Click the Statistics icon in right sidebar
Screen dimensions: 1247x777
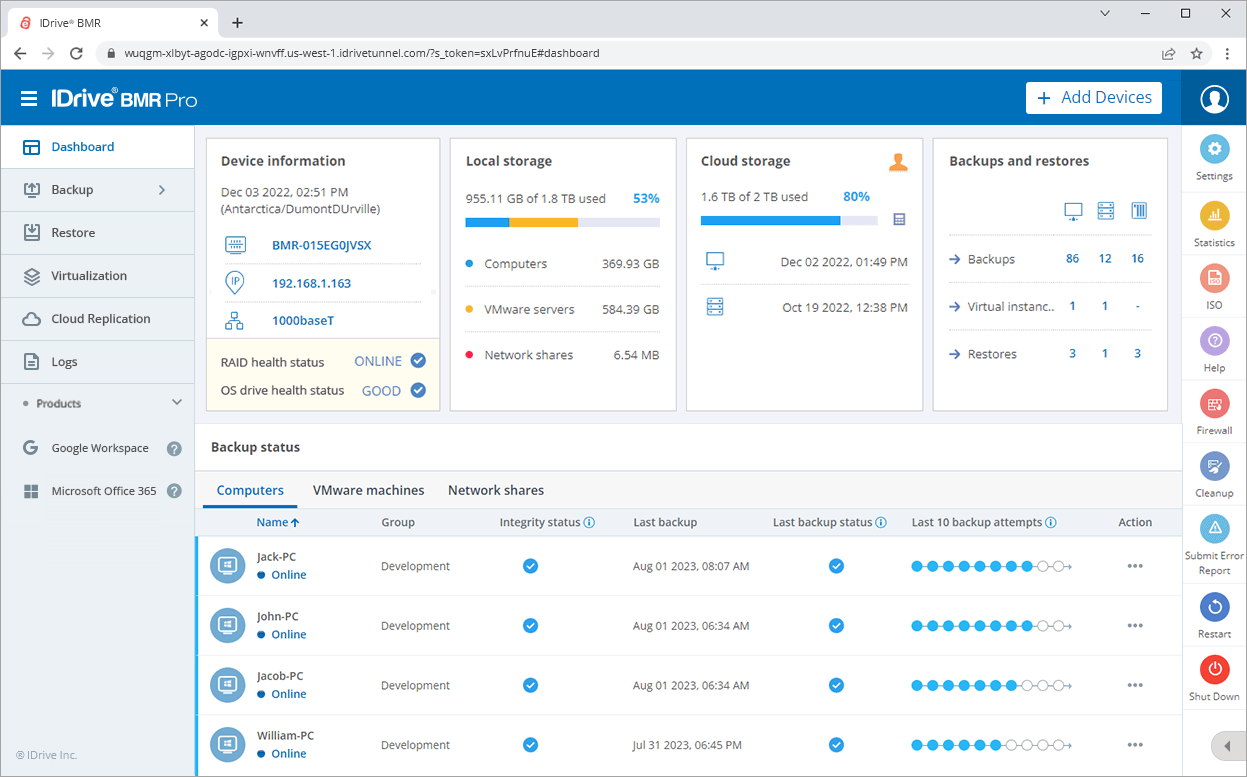[x=1213, y=215]
